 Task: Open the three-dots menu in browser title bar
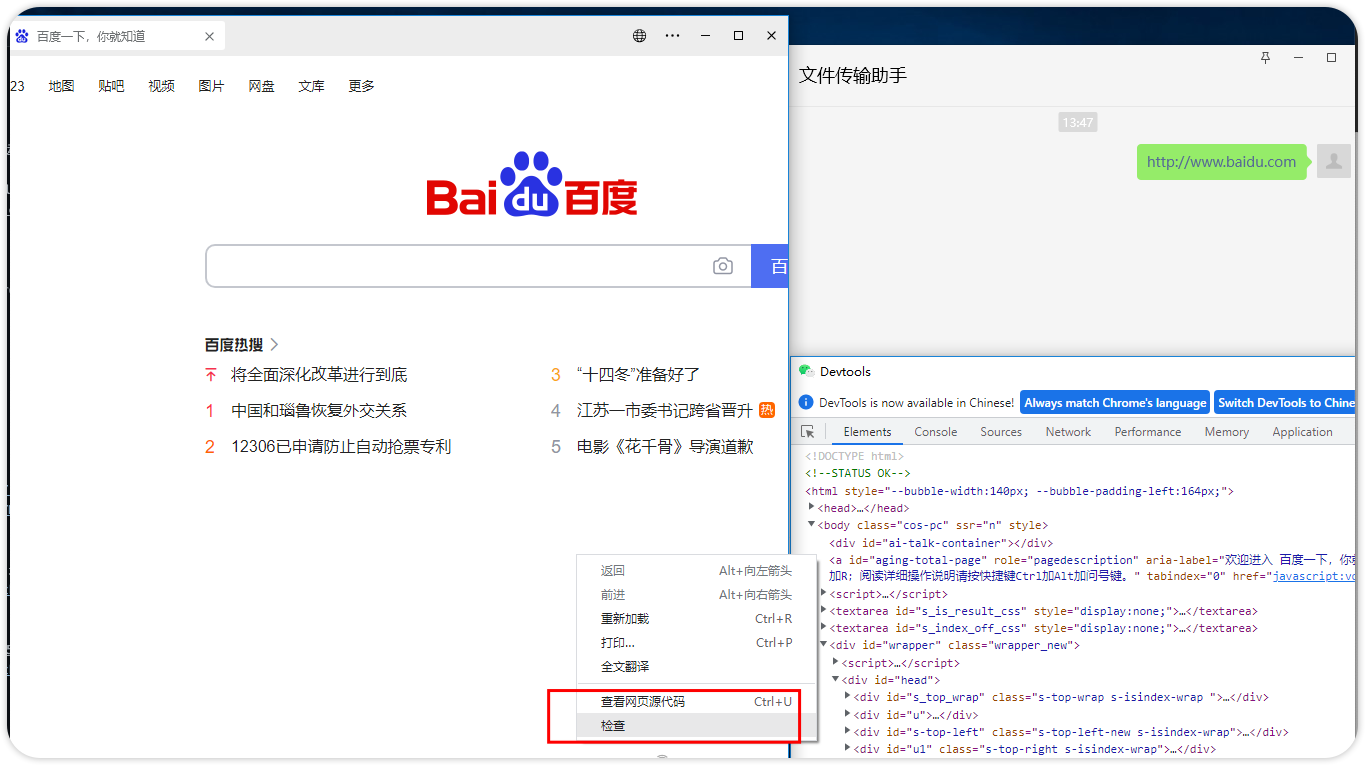pos(673,36)
